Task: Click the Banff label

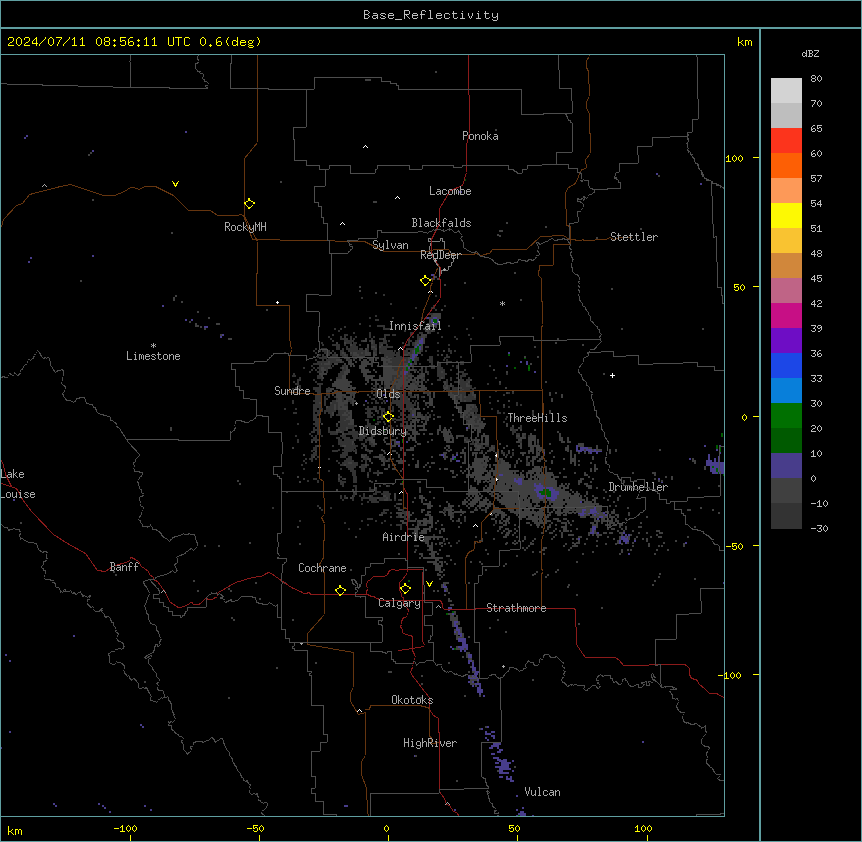Action: (x=124, y=567)
